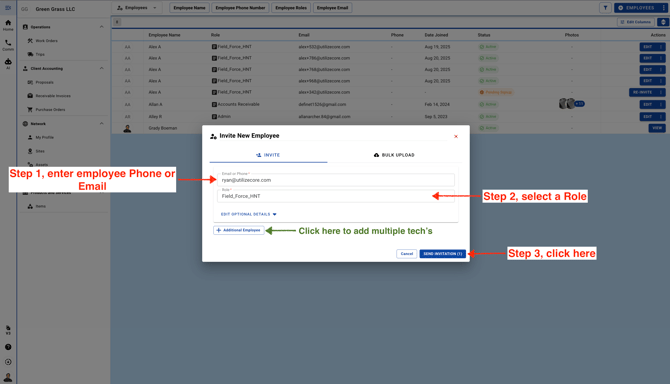Expand Edit Optional Details
670x384 pixels.
(x=249, y=214)
